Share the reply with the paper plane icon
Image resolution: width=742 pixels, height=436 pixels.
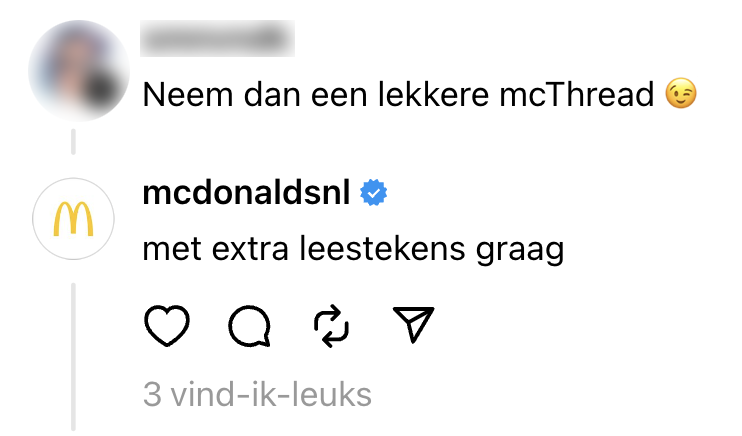pyautogui.click(x=414, y=324)
